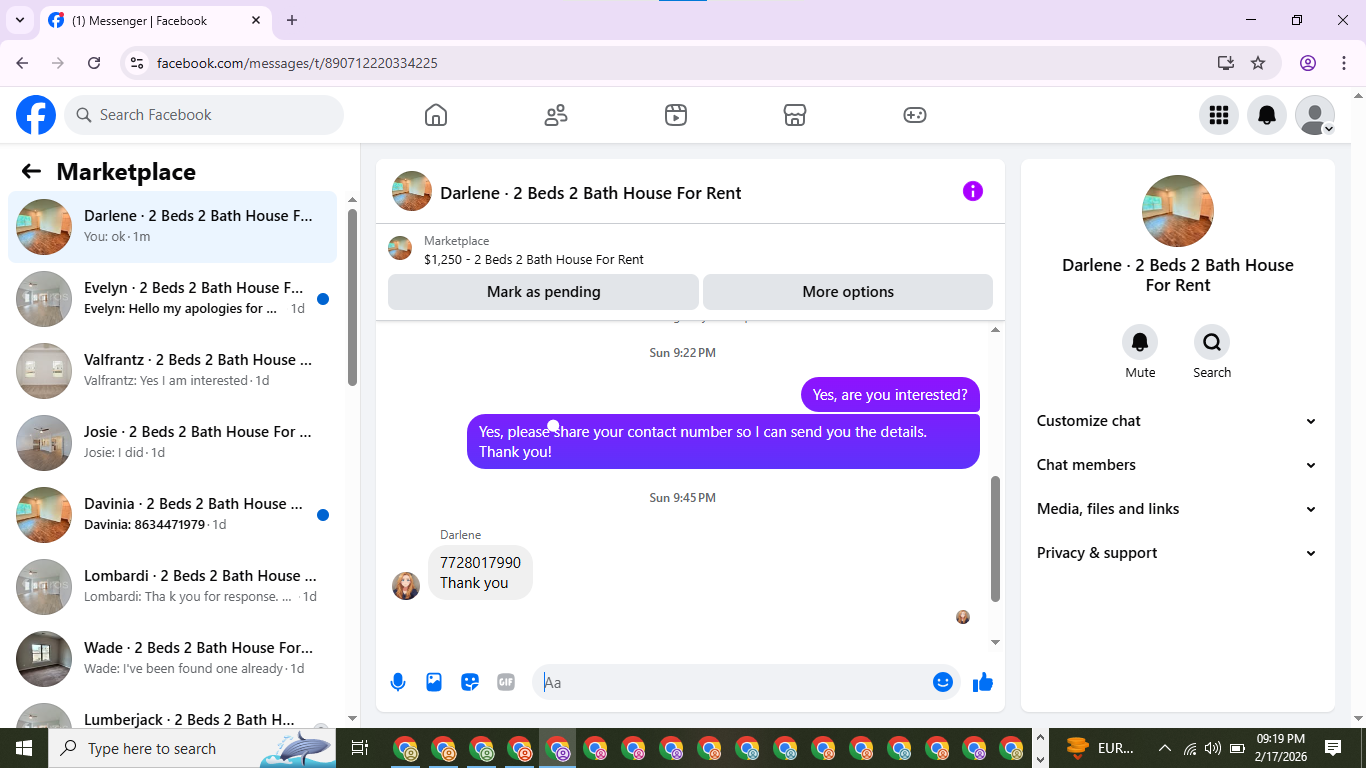
Task: Open Wade conversation in the list
Action: (172, 659)
